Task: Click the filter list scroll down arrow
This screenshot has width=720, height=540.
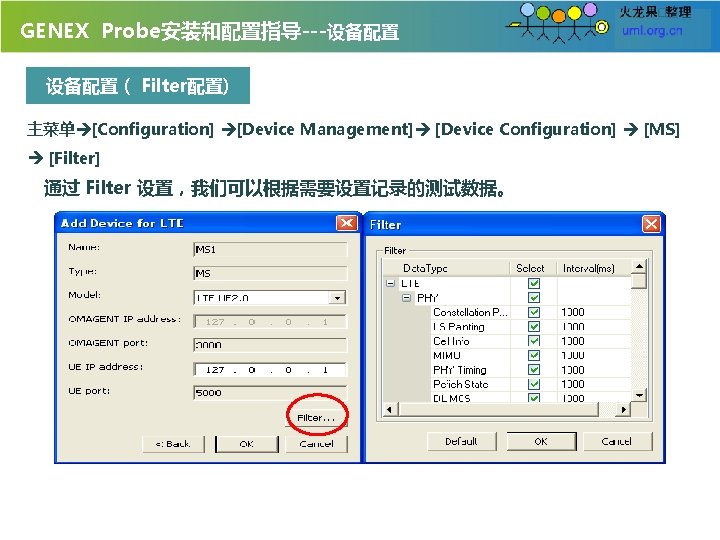Action: (x=639, y=394)
